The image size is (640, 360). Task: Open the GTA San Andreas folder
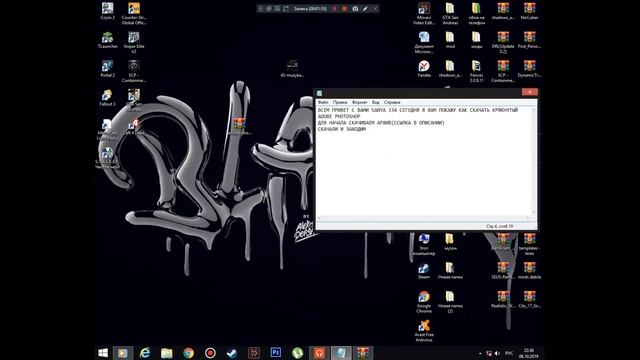(x=450, y=13)
